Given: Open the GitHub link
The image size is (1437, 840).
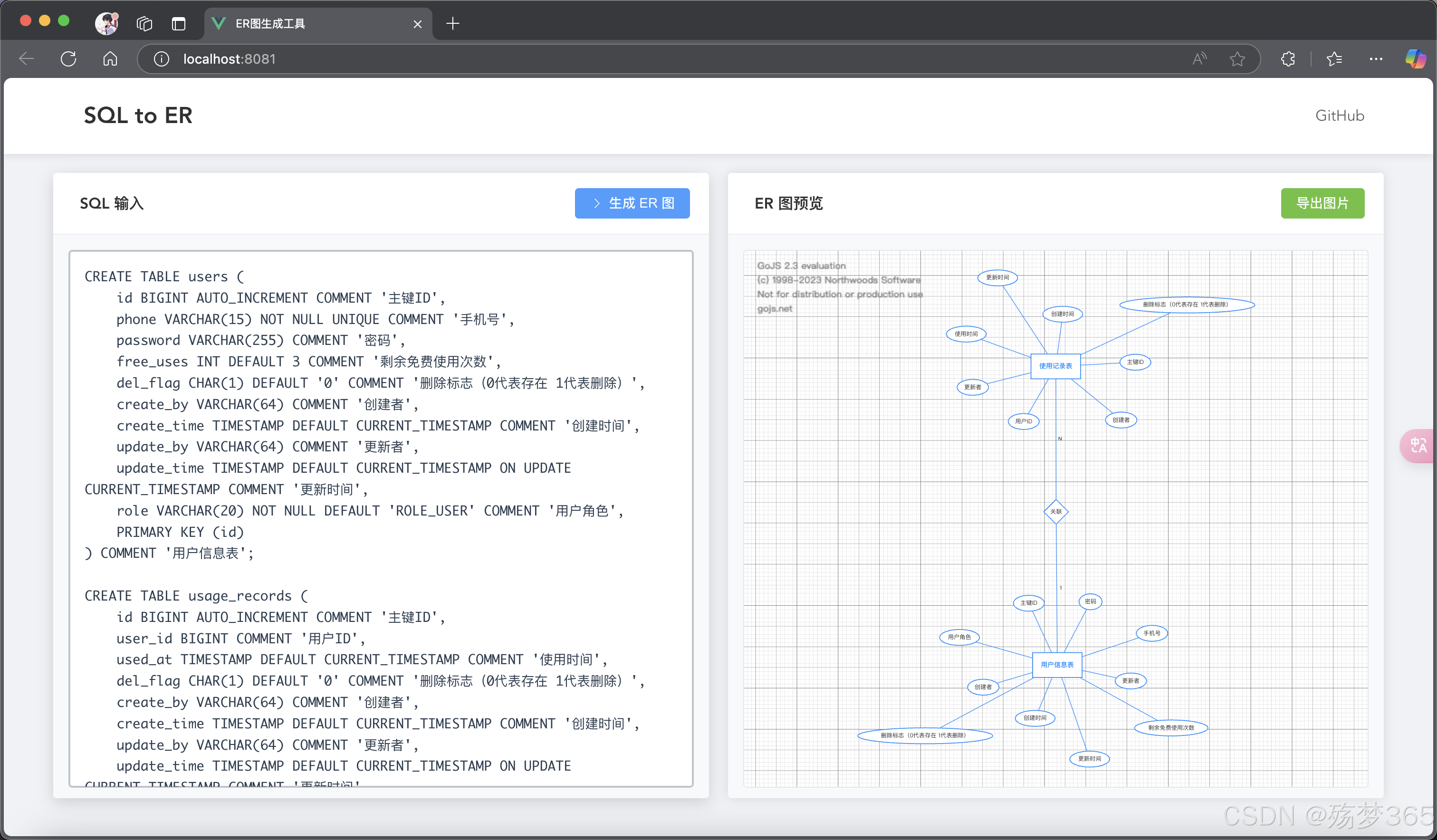Looking at the screenshot, I should [x=1339, y=116].
